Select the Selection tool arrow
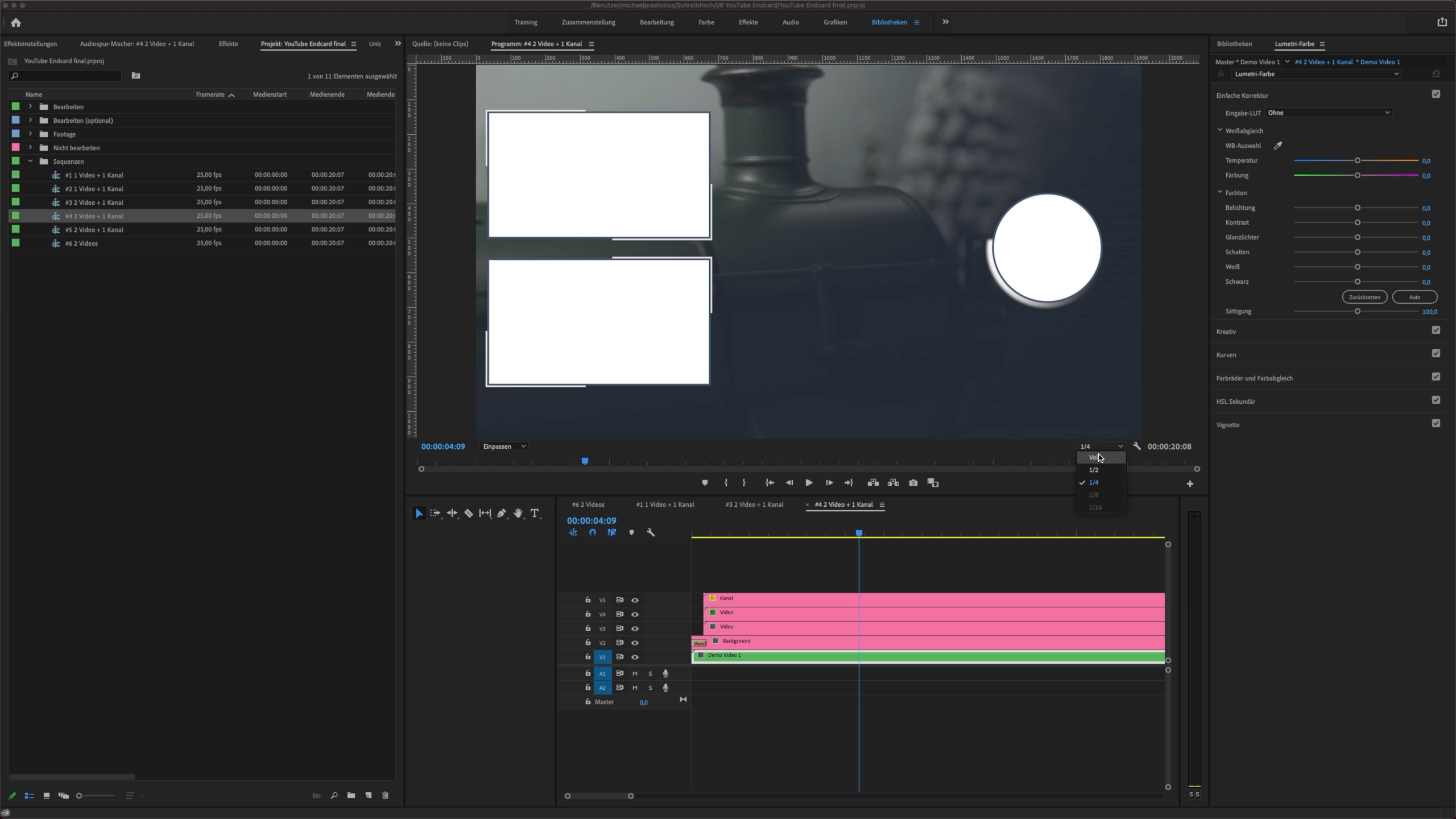This screenshot has height=819, width=1456. pos(419,514)
